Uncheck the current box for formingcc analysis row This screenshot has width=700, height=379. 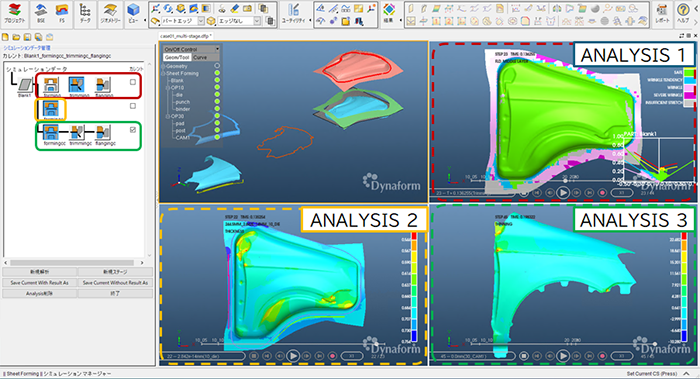[x=133, y=129]
